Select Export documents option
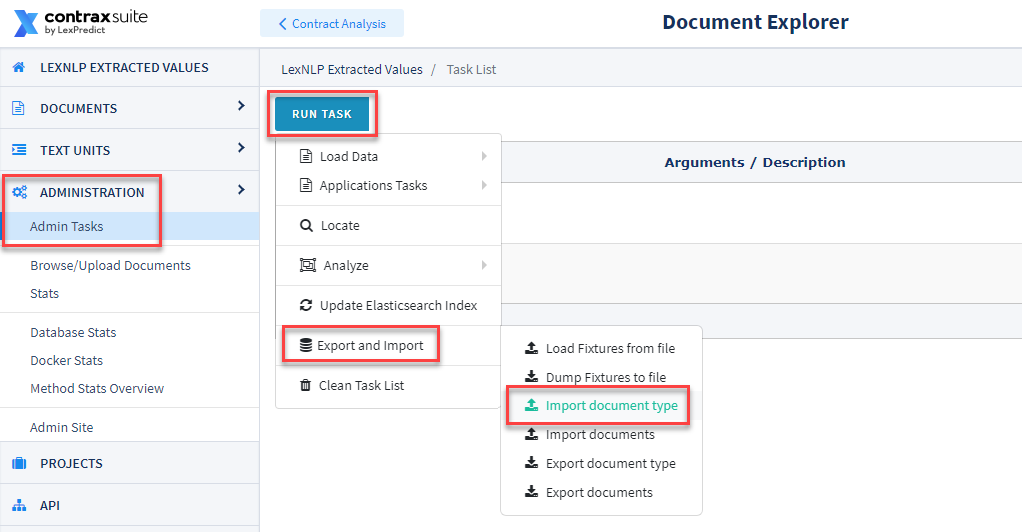1022x532 pixels. click(601, 492)
